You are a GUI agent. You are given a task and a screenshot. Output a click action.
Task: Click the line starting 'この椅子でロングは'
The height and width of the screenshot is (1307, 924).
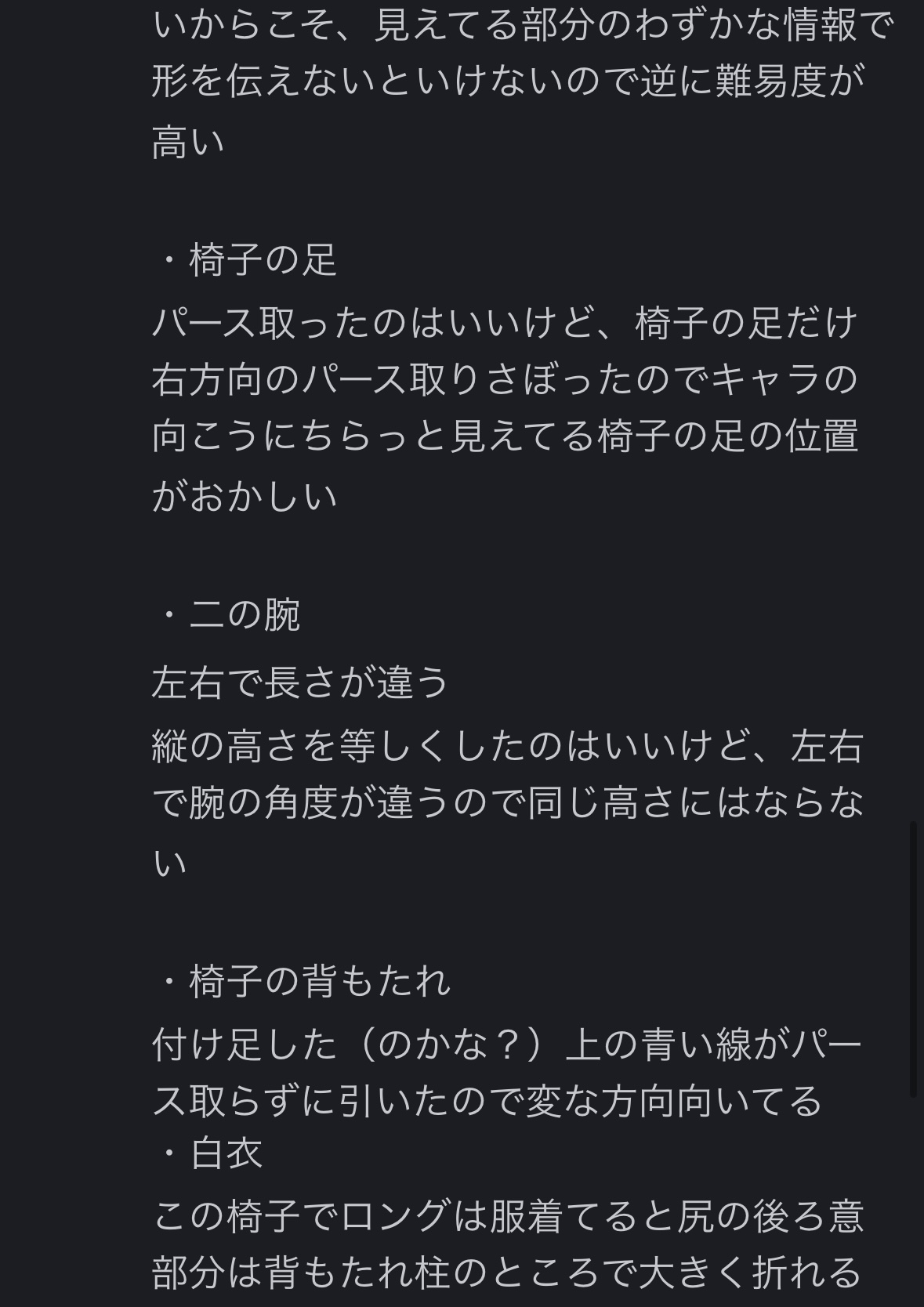point(508,1216)
